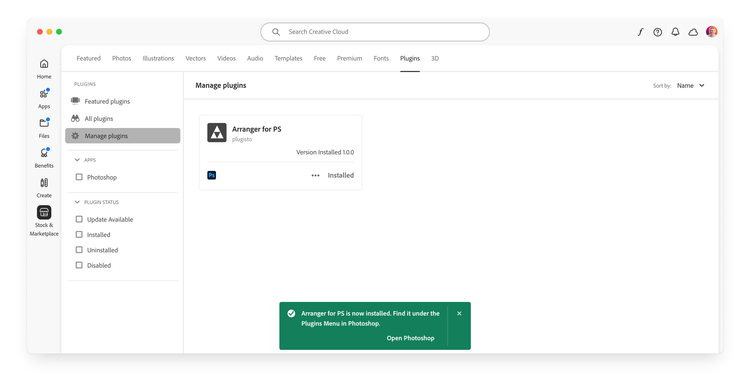750x389 pixels.
Task: Switch to the Illustrations tab
Action: 158,58
